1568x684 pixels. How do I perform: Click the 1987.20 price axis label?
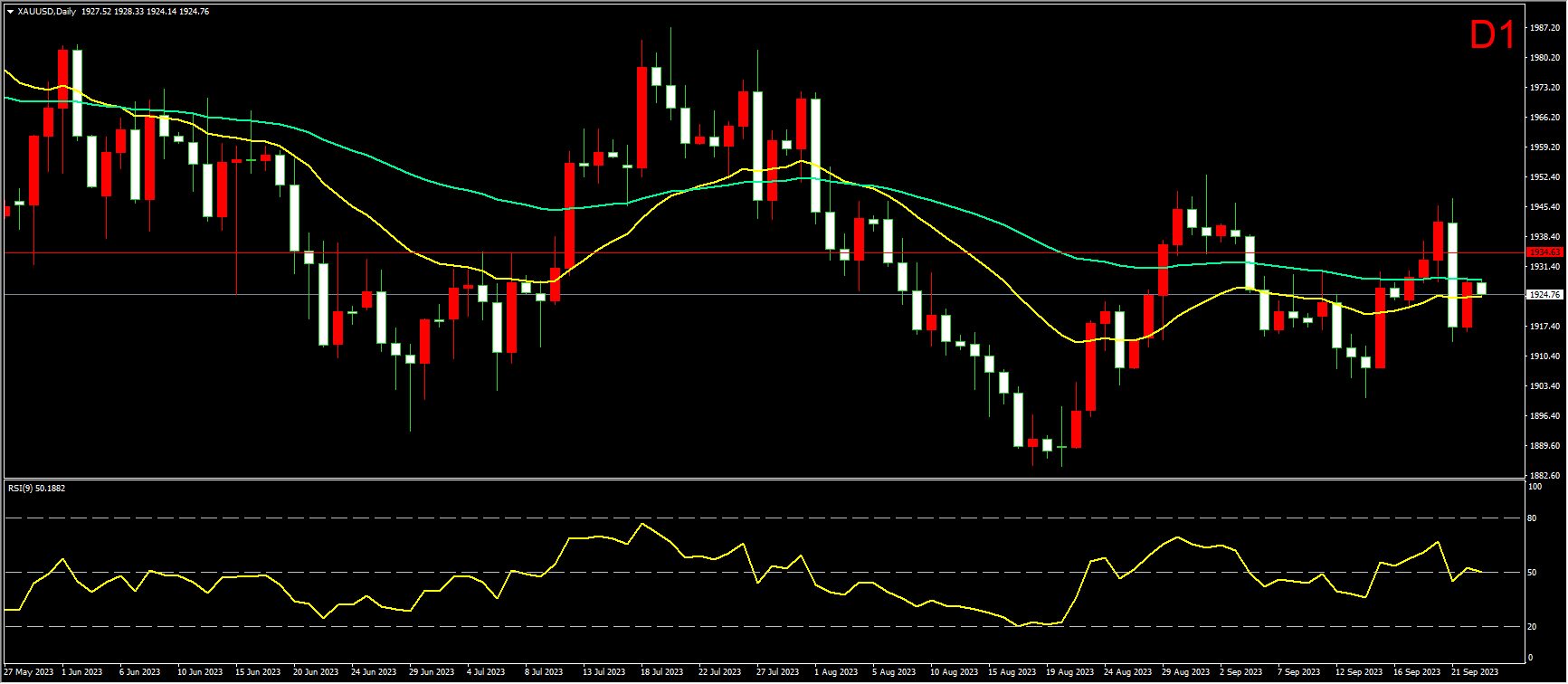pos(1544,28)
